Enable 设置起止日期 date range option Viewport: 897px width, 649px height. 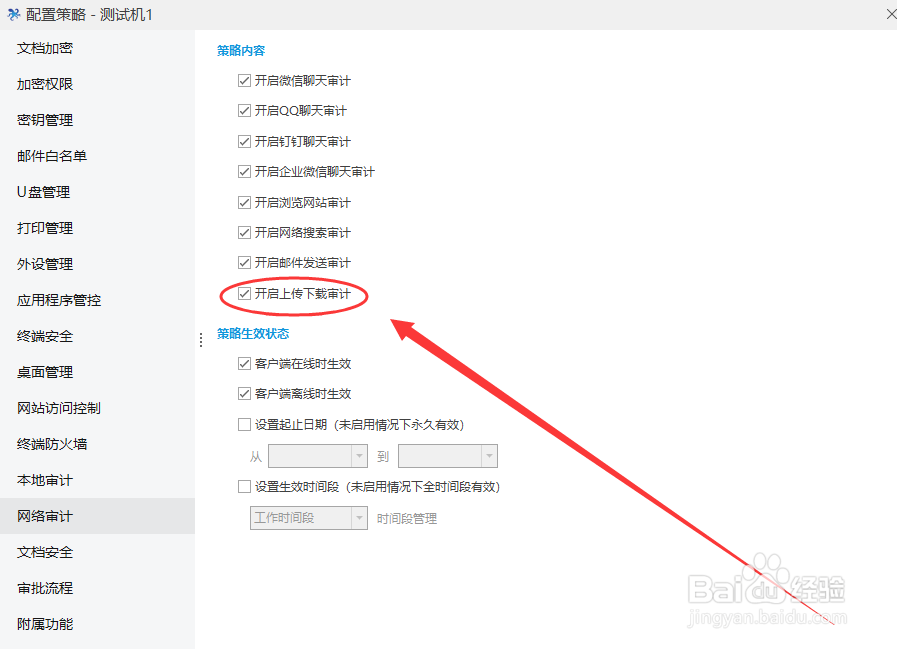click(244, 424)
